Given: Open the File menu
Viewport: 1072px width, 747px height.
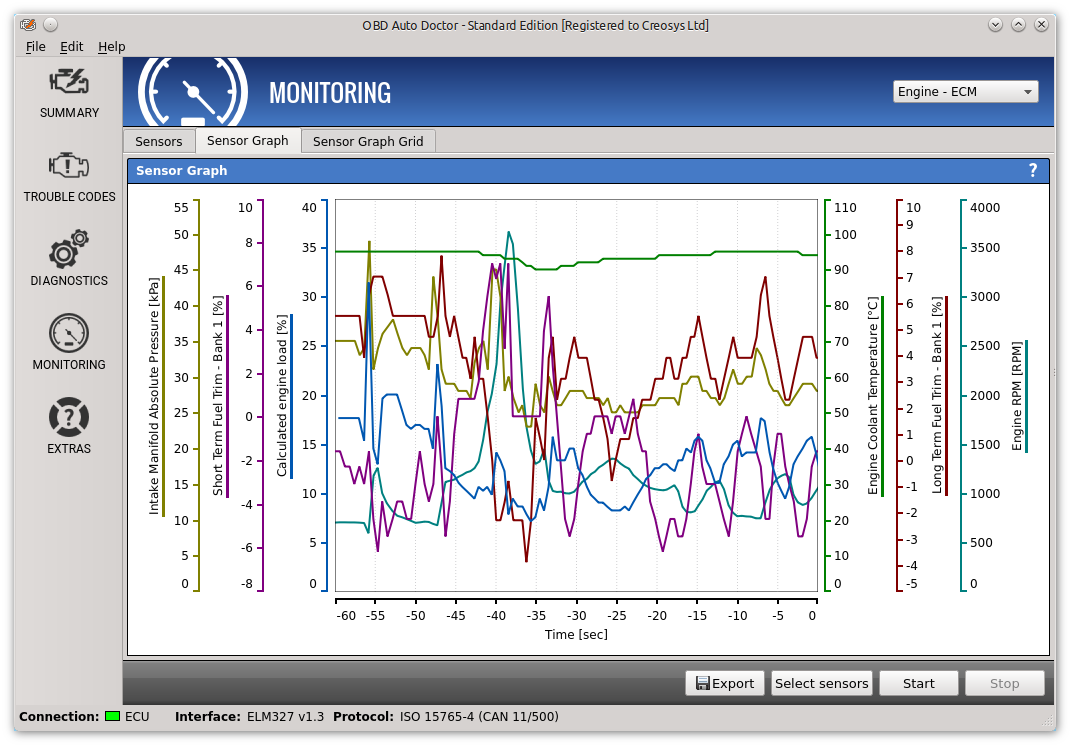Looking at the screenshot, I should coord(36,46).
